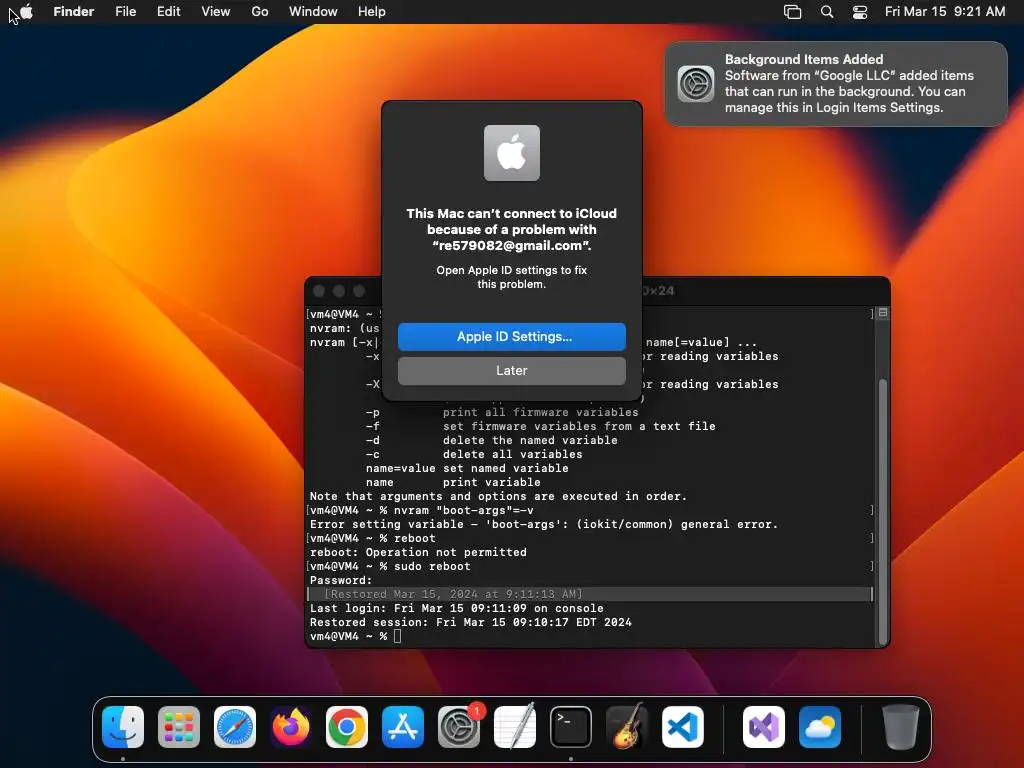Open the Edit menu
This screenshot has width=1024, height=768.
[x=168, y=12]
